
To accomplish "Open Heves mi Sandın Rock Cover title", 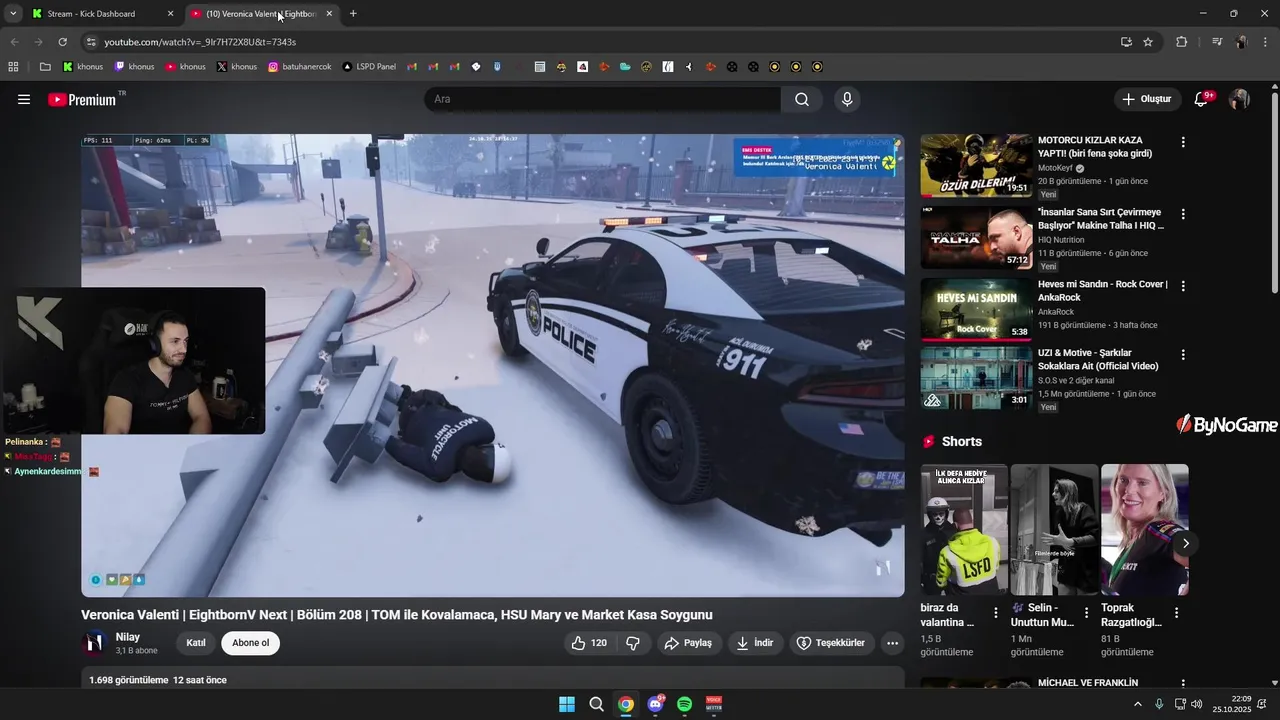I will pos(1102,291).
